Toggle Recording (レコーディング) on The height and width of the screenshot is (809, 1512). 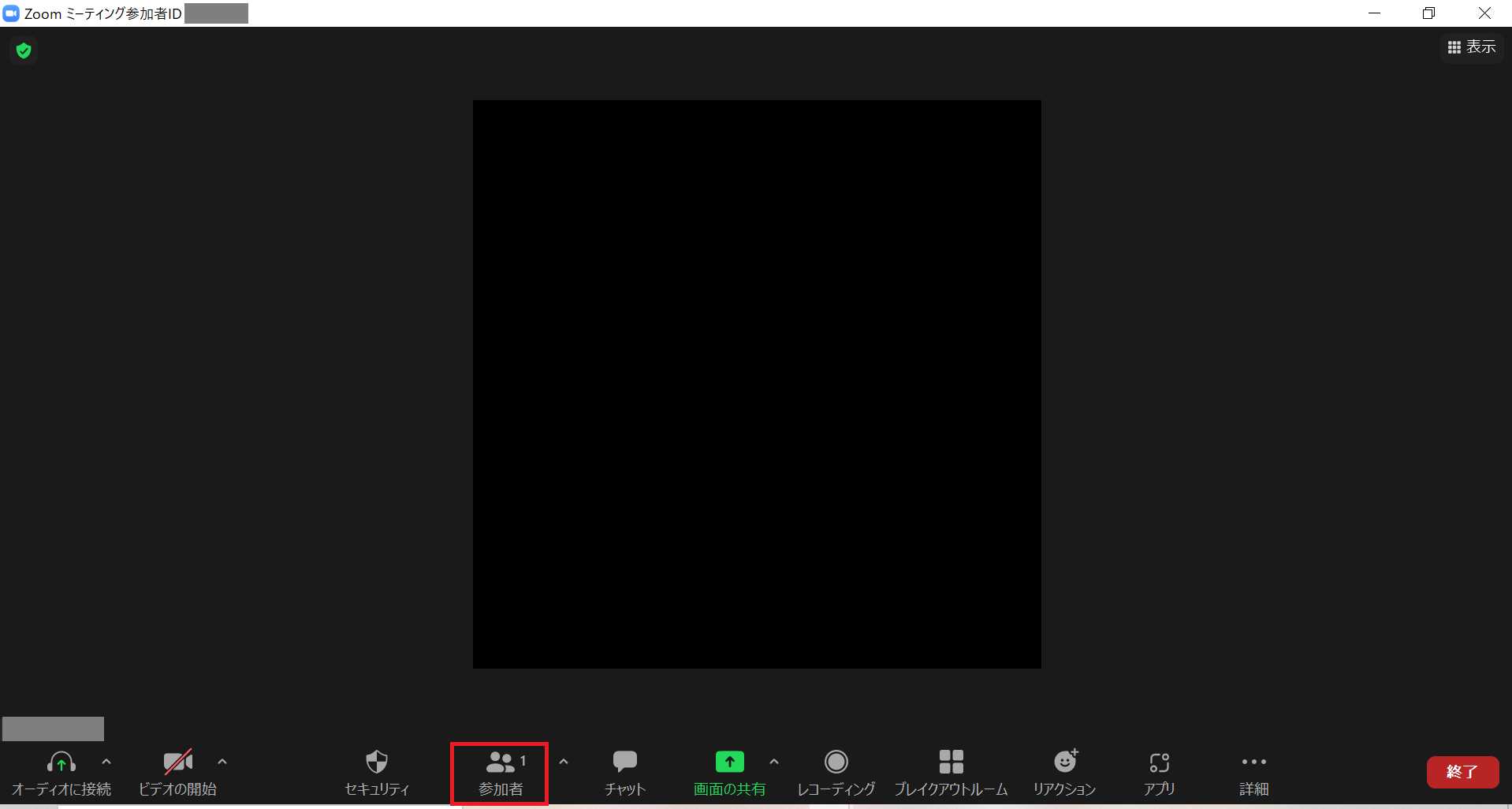[x=836, y=773]
